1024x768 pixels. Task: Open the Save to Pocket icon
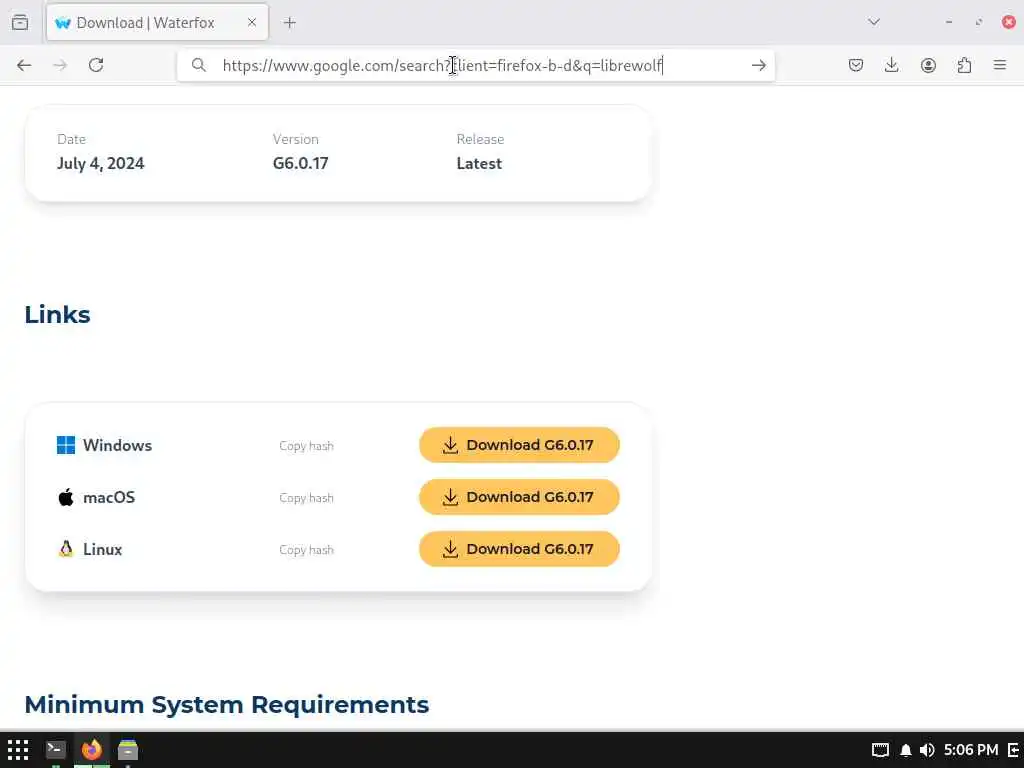coord(856,65)
